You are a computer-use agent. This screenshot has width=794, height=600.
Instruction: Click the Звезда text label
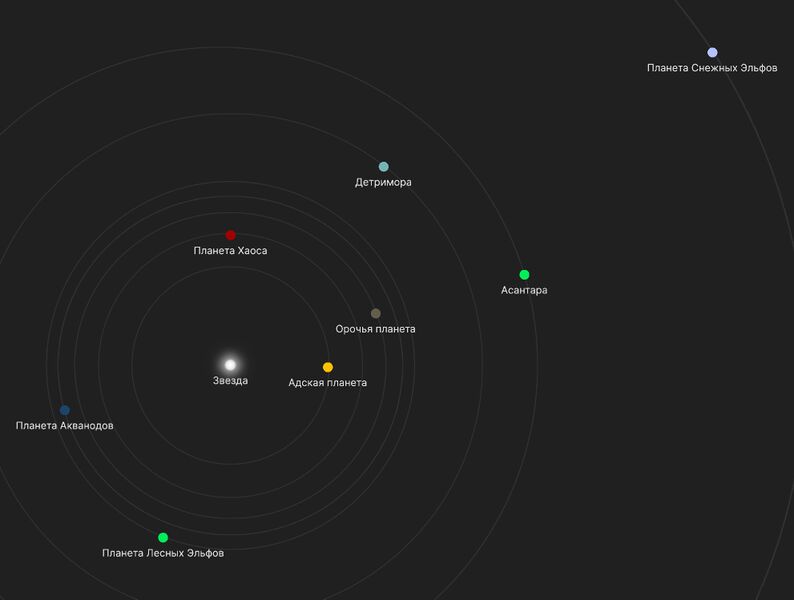(x=230, y=380)
